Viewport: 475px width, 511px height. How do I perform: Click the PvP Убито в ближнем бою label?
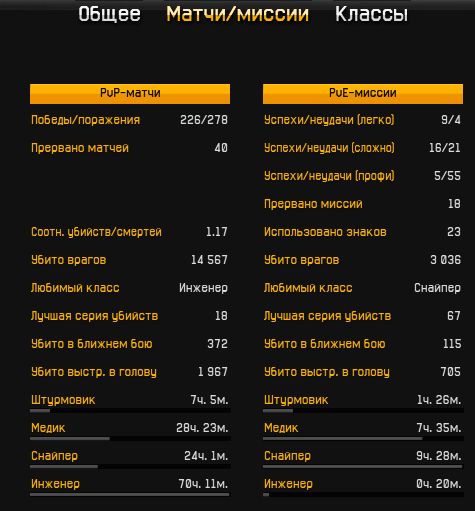[92, 344]
